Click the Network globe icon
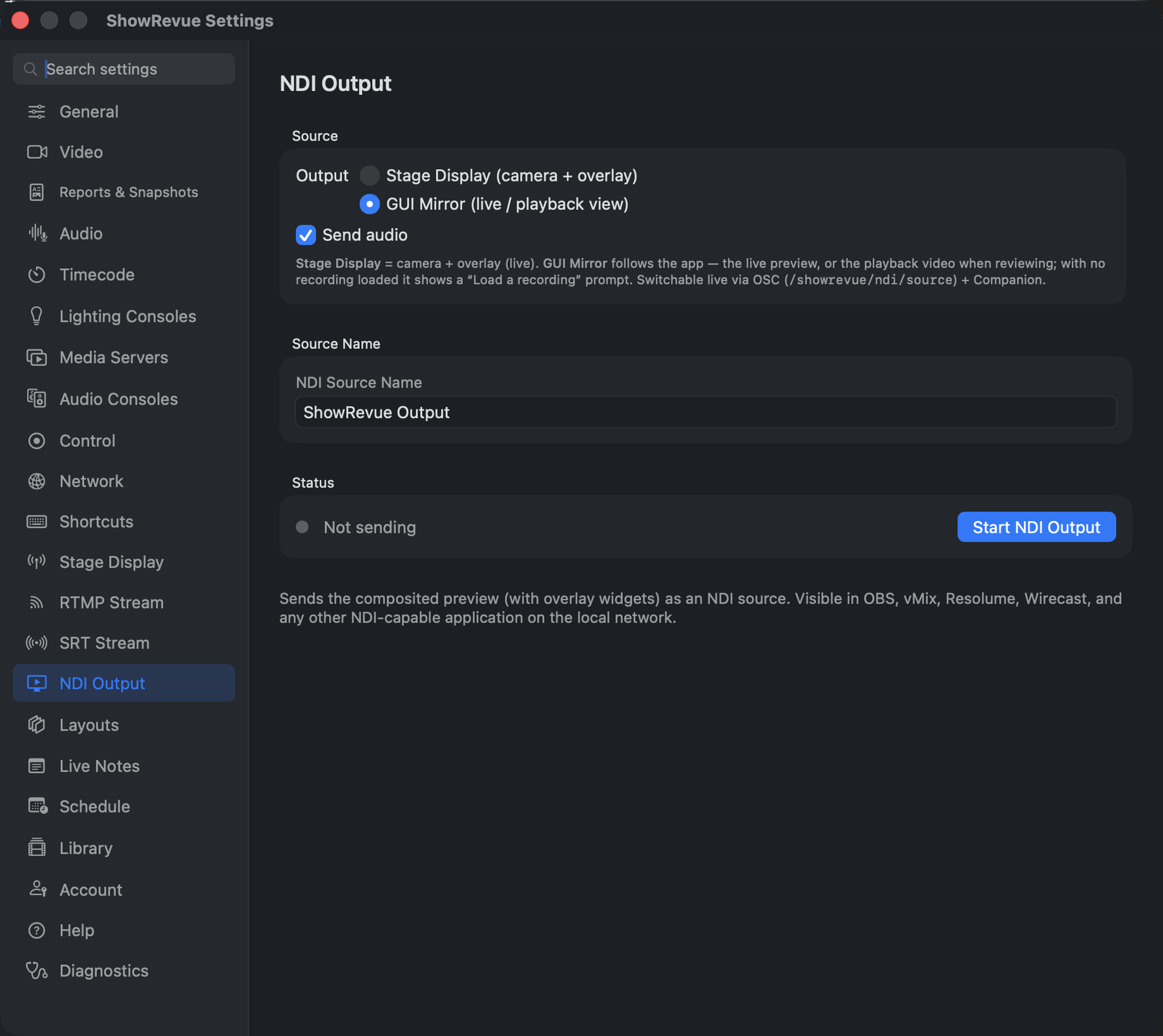Viewport: 1163px width, 1036px height. [37, 481]
